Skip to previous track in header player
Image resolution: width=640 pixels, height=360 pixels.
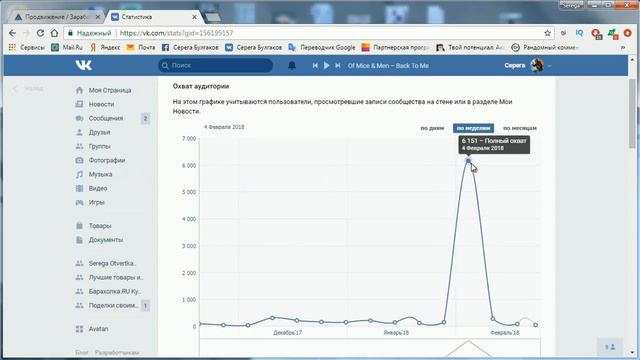coord(315,65)
